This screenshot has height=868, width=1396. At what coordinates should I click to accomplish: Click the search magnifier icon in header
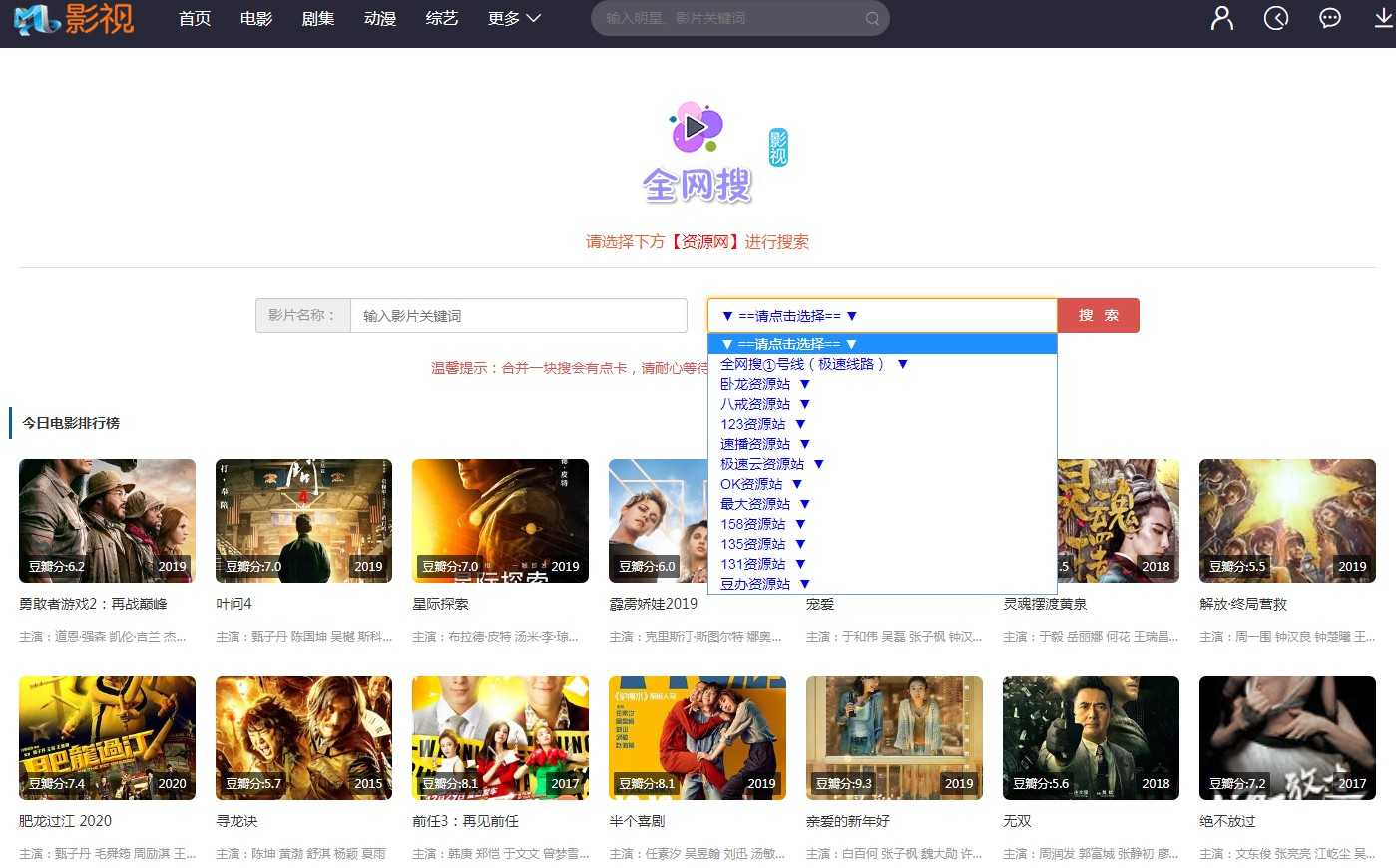click(x=872, y=18)
